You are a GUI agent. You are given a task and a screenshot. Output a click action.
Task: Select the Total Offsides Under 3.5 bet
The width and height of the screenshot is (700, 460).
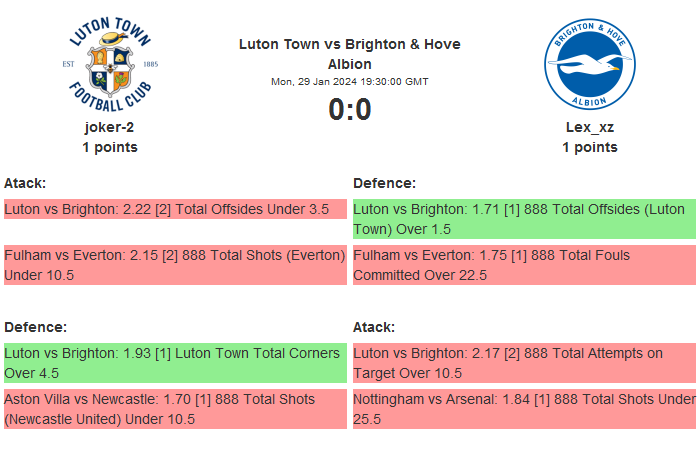pyautogui.click(x=167, y=209)
